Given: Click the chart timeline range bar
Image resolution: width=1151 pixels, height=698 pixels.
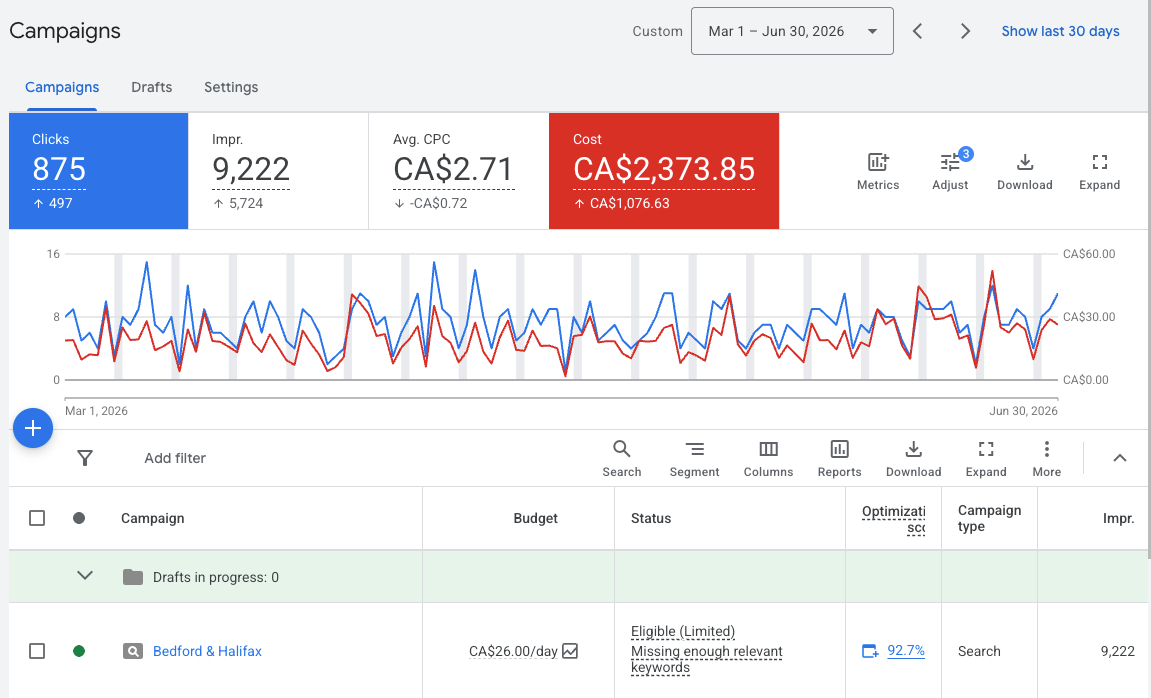Looking at the screenshot, I should (x=561, y=398).
